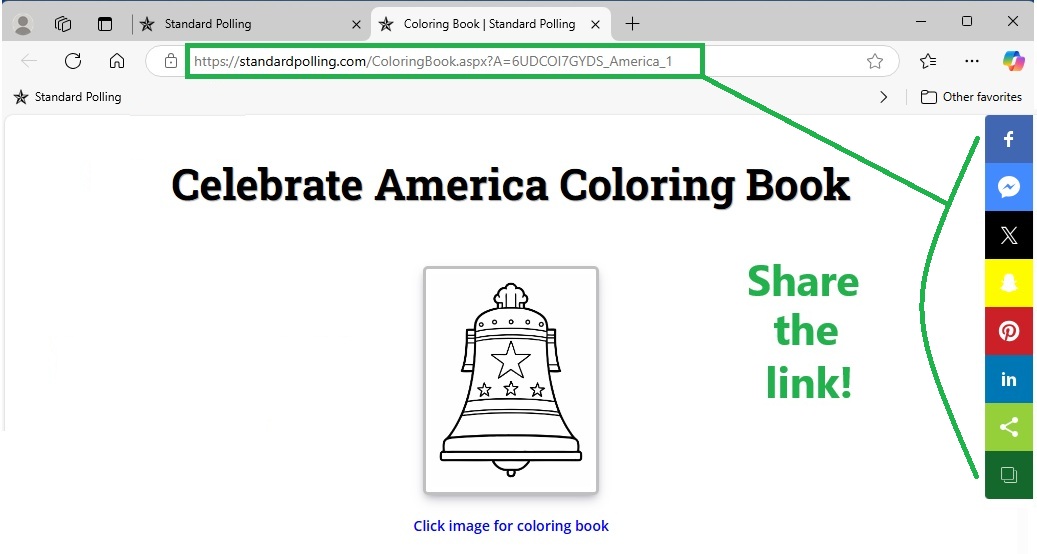Share page on X (Twitter)
This screenshot has height=554, width=1037.
pyautogui.click(x=1008, y=235)
